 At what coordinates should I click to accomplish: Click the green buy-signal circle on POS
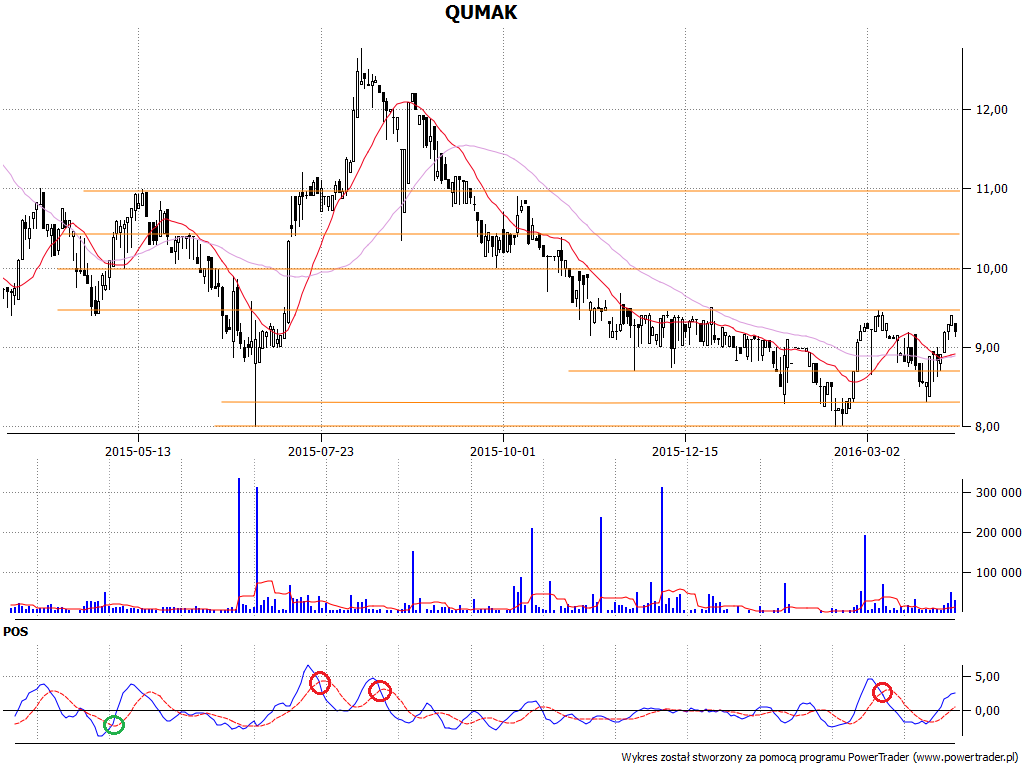[114, 725]
